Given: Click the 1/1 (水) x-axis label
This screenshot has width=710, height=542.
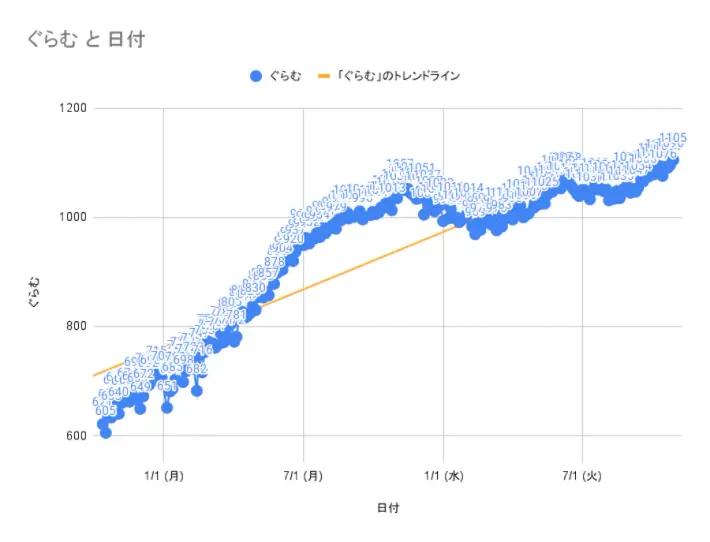Looking at the screenshot, I should click(x=443, y=475).
